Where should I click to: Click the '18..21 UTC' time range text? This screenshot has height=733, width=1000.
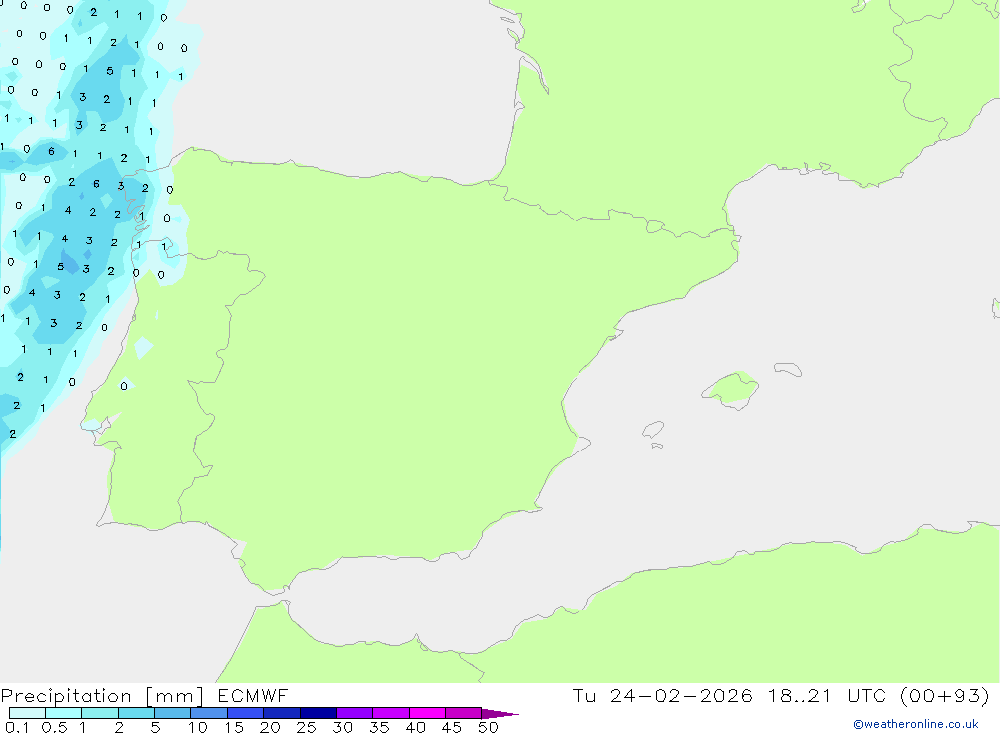point(827,696)
